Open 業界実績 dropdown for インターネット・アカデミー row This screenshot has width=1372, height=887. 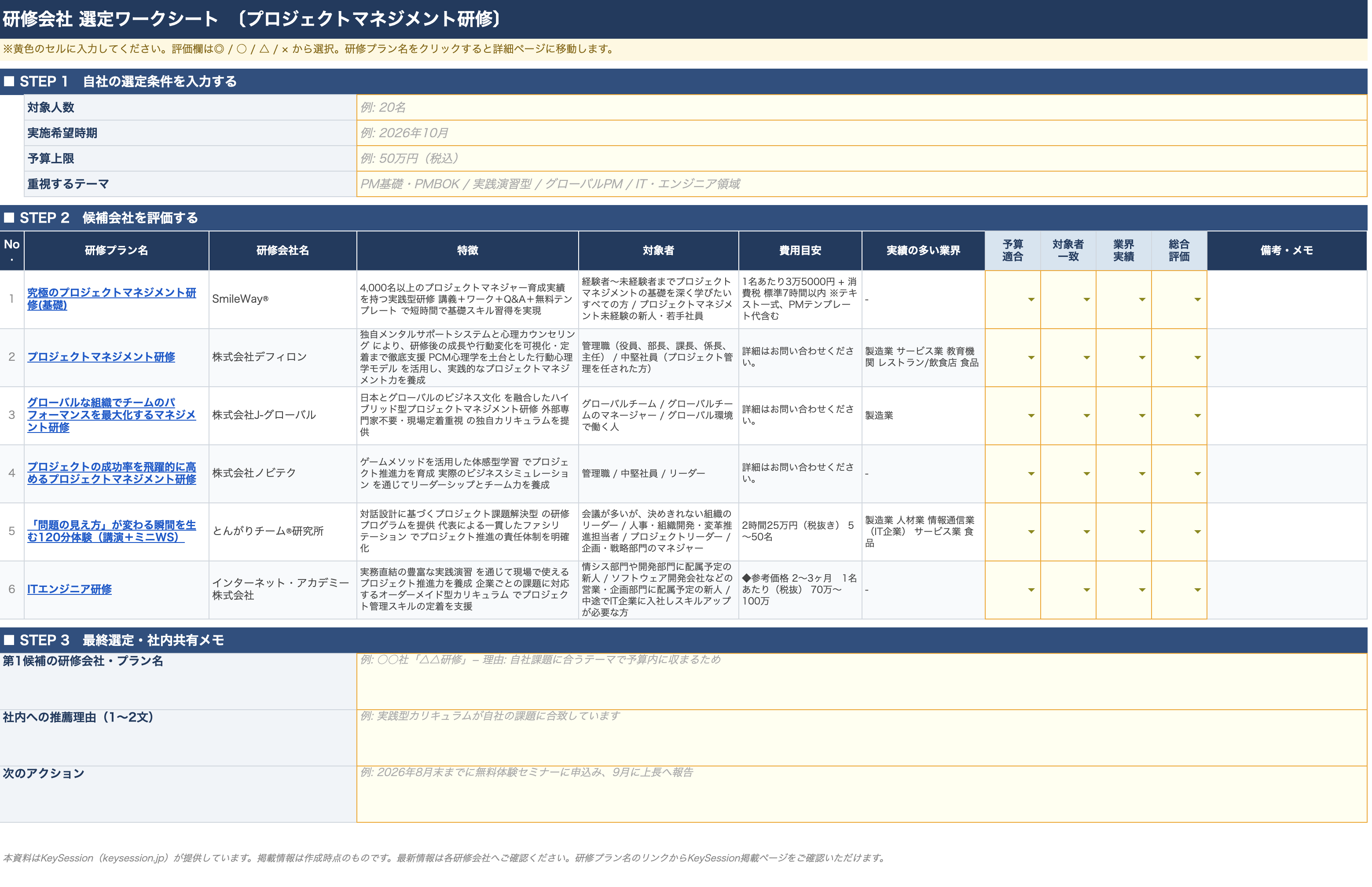(x=1141, y=590)
